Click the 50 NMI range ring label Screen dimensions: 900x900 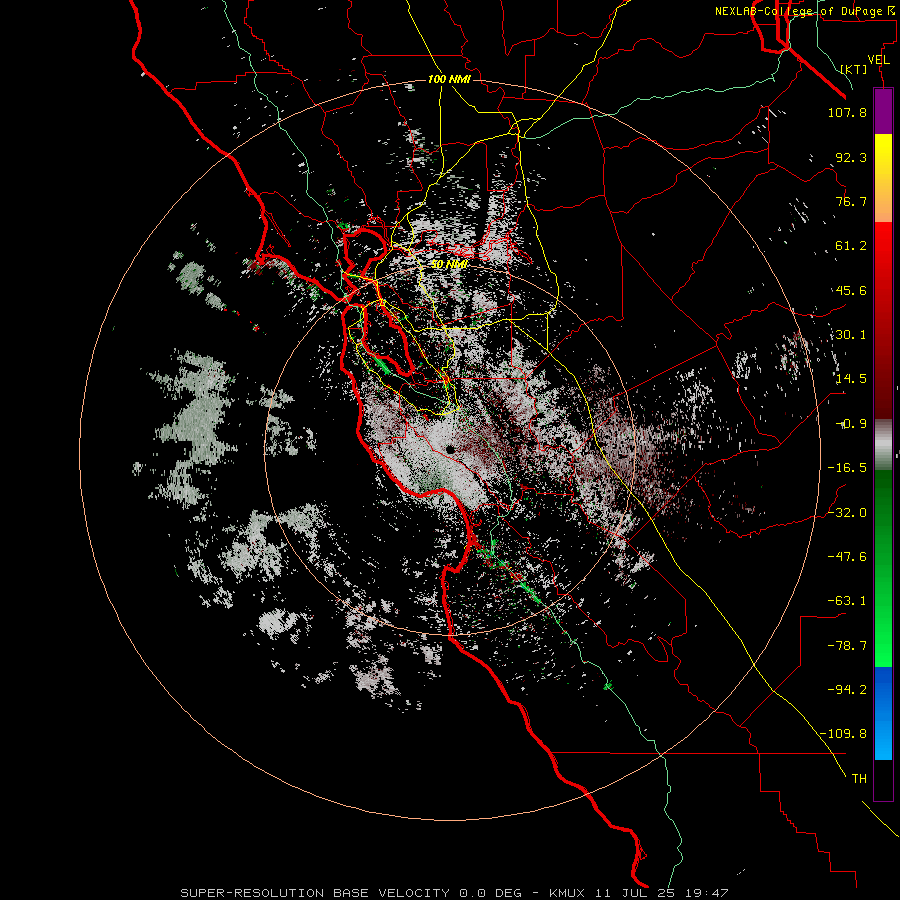449,264
